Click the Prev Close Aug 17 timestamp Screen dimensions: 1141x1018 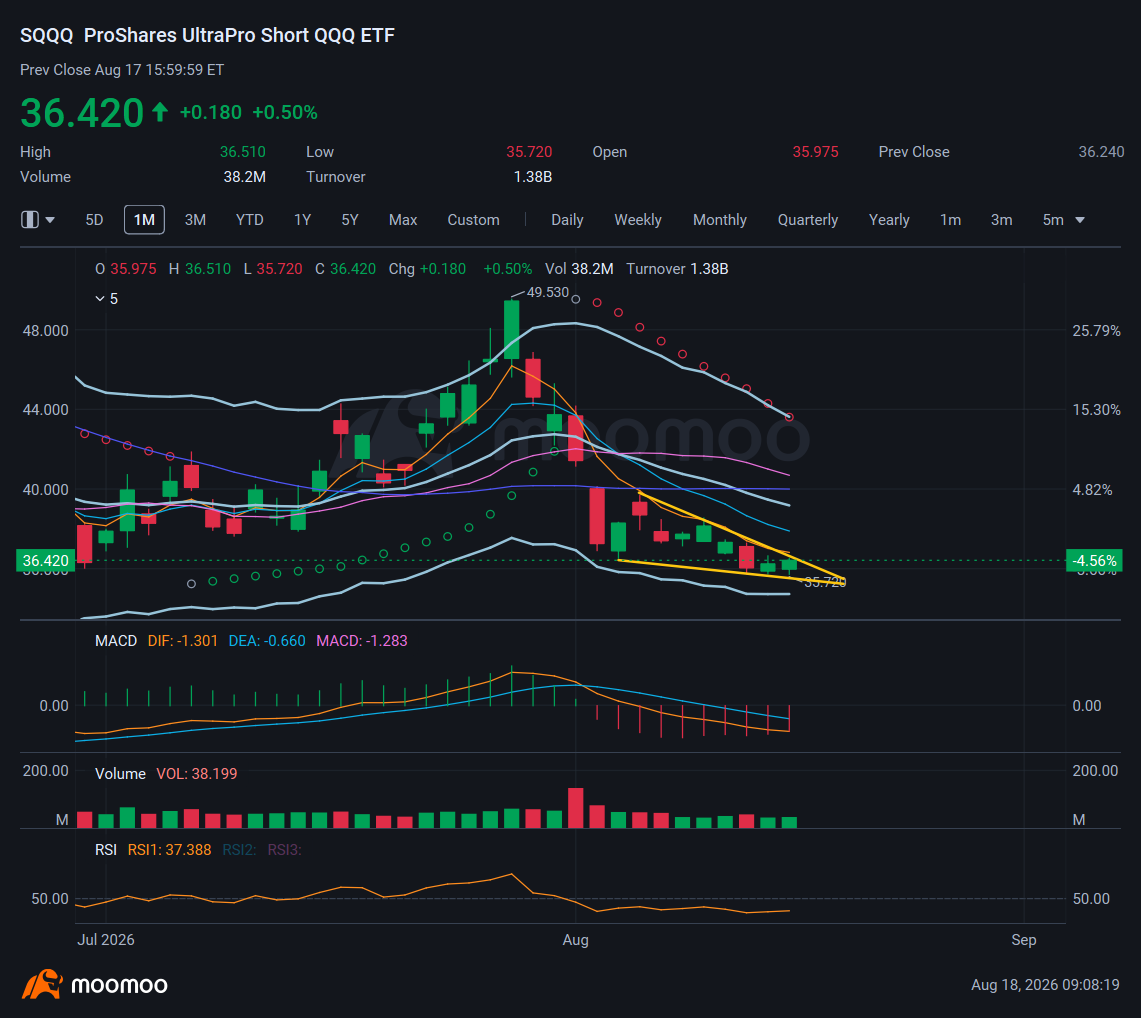point(122,70)
